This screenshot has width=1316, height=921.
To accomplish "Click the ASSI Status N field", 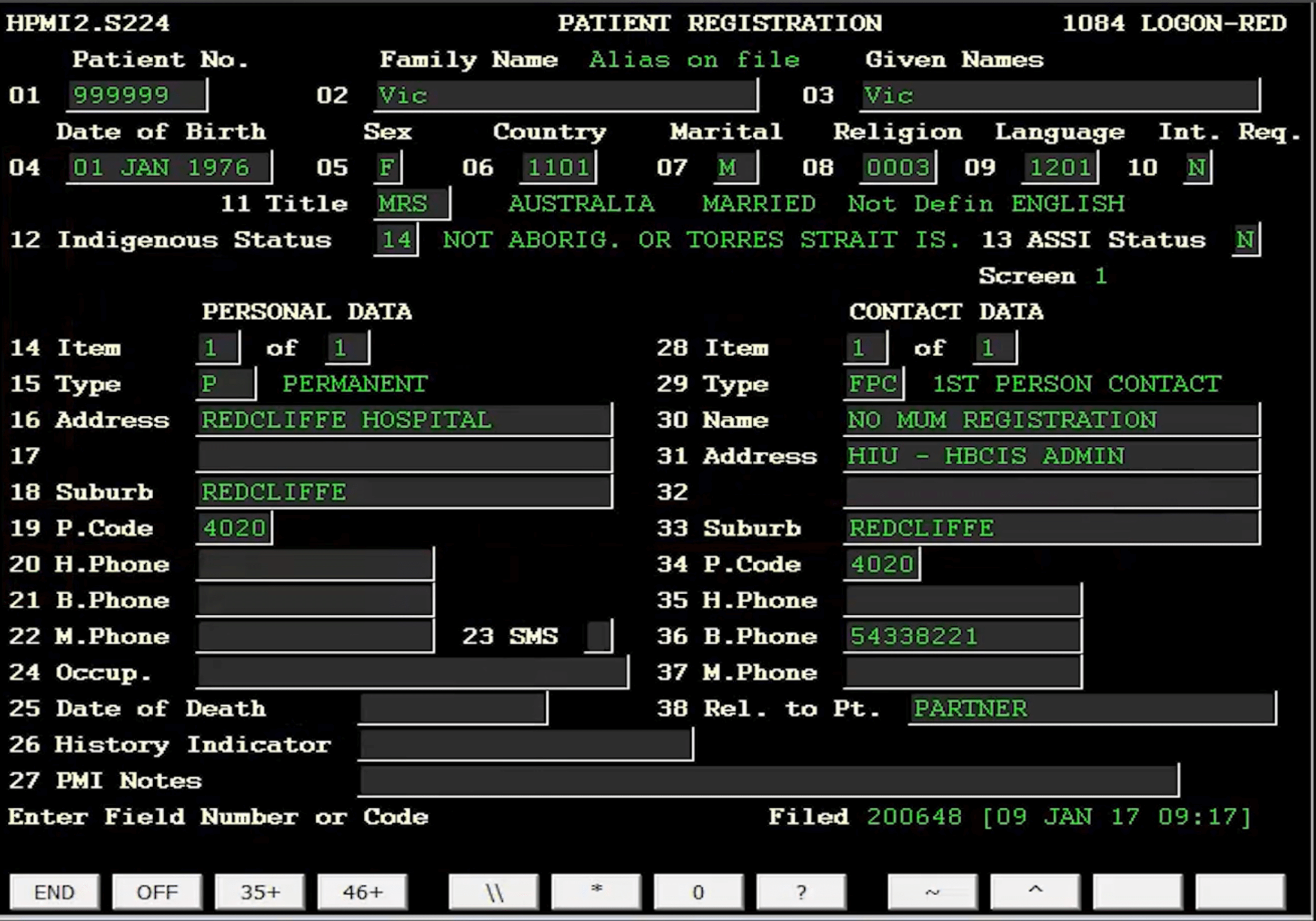I will point(1245,239).
